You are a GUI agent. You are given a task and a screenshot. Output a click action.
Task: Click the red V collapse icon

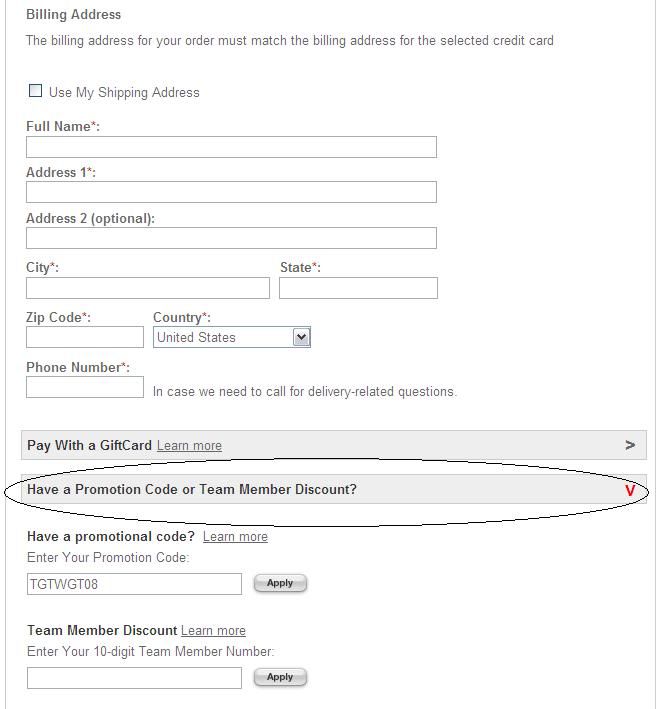pos(630,490)
